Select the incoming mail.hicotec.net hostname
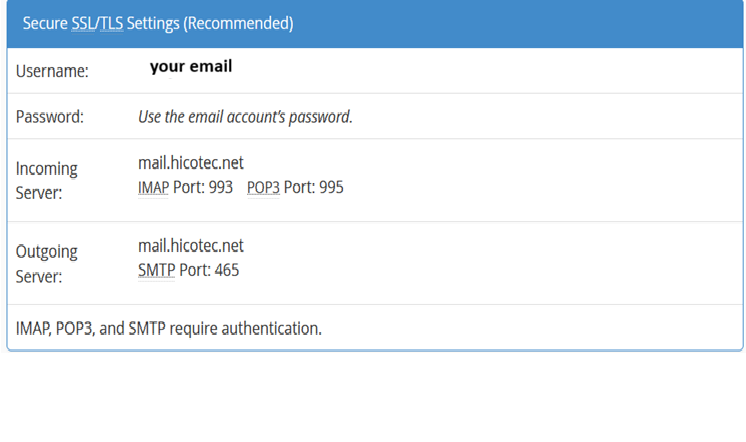746x442 pixels. [x=191, y=163]
